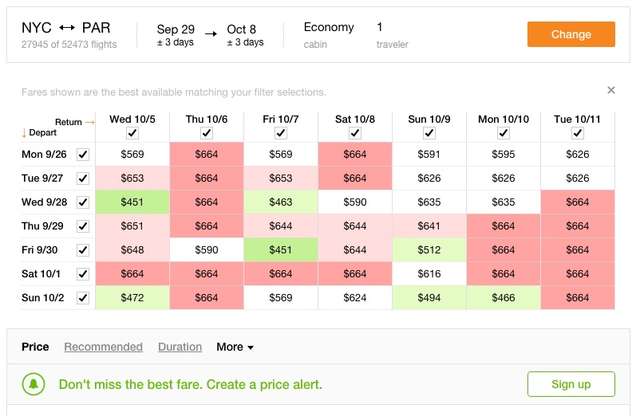640x416 pixels.
Task: Click the green price alert bell icon
Action: click(35, 384)
